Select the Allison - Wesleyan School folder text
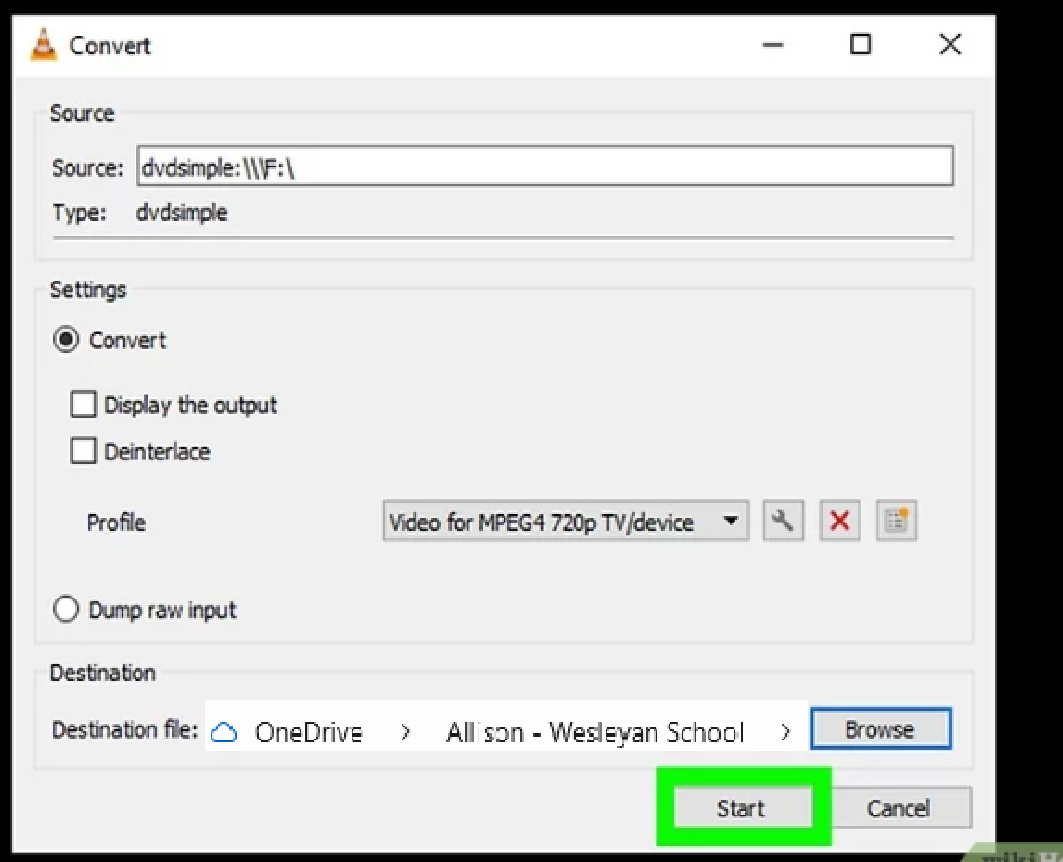The image size is (1063, 862). tap(595, 730)
